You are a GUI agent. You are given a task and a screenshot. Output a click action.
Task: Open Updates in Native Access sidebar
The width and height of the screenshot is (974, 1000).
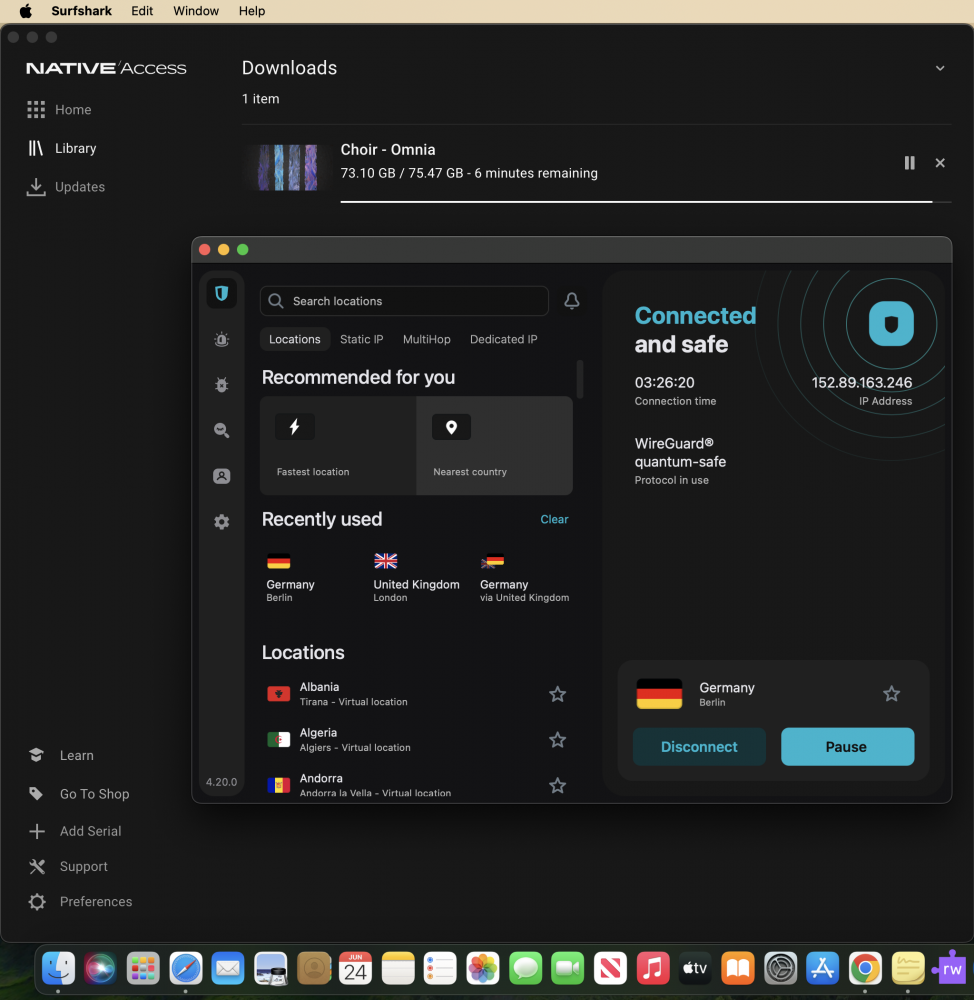(66, 187)
